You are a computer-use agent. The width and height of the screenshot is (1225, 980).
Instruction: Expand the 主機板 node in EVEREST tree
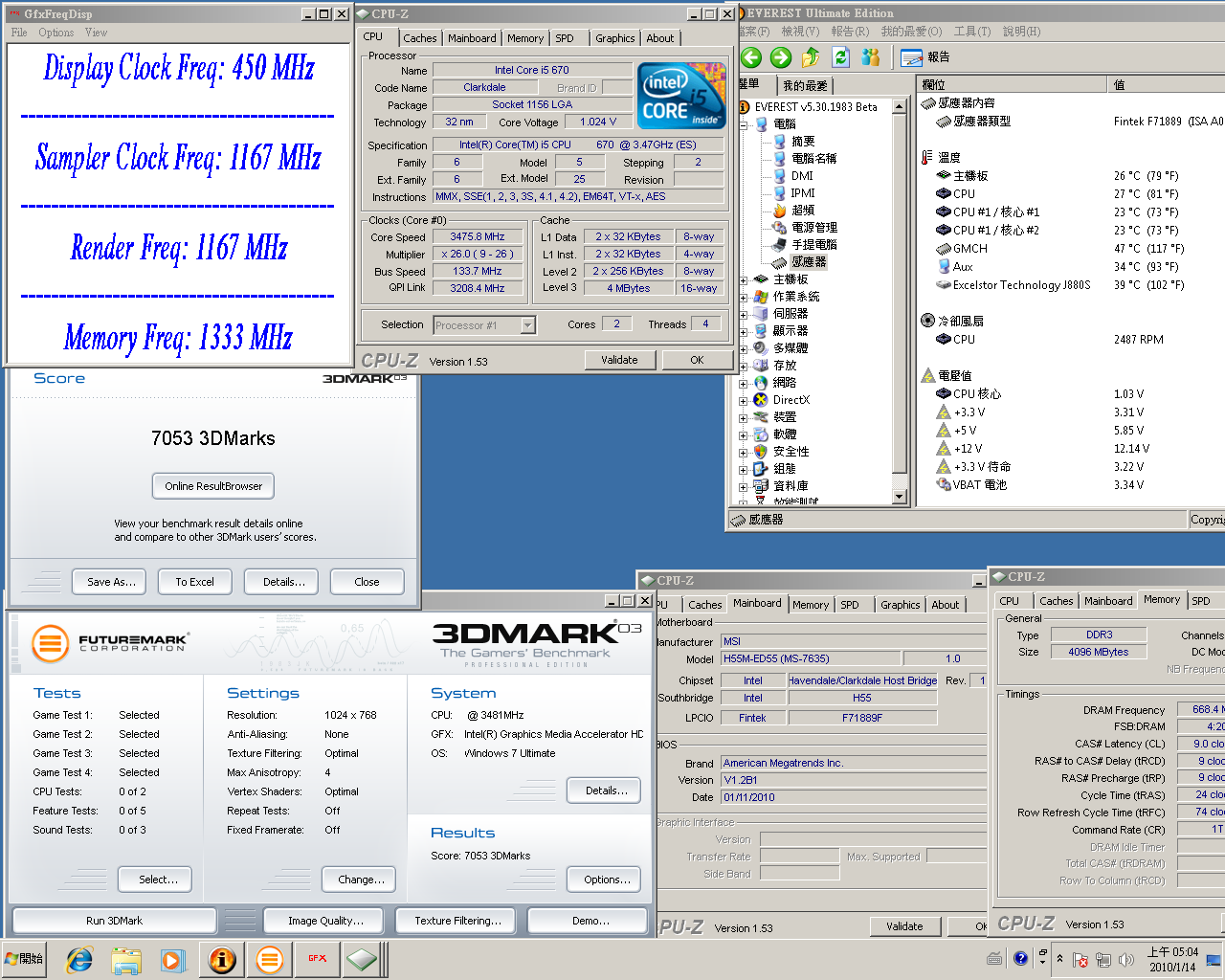point(744,280)
